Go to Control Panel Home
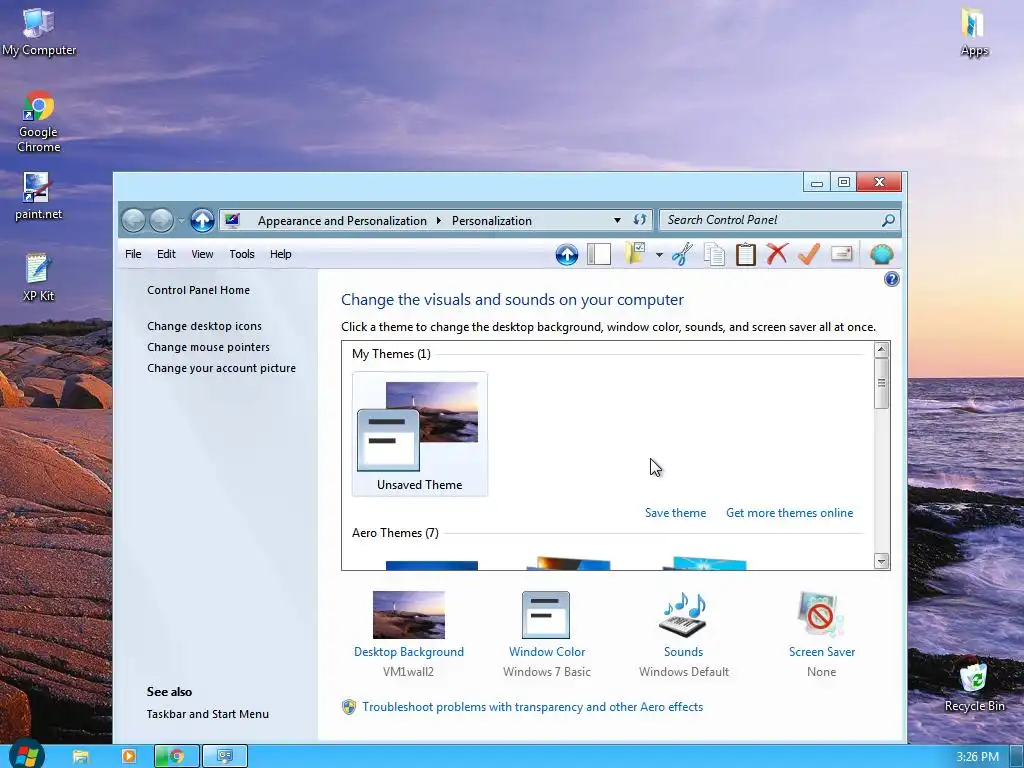The height and width of the screenshot is (768, 1024). pos(199,290)
